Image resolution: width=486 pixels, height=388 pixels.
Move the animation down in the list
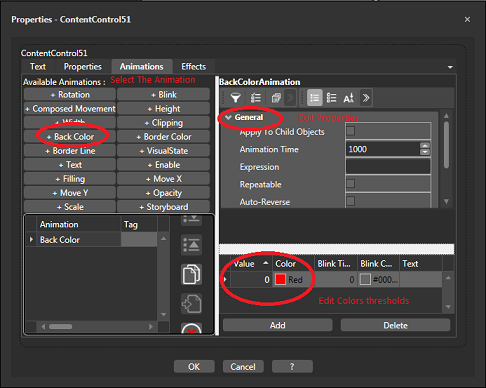[x=191, y=219]
